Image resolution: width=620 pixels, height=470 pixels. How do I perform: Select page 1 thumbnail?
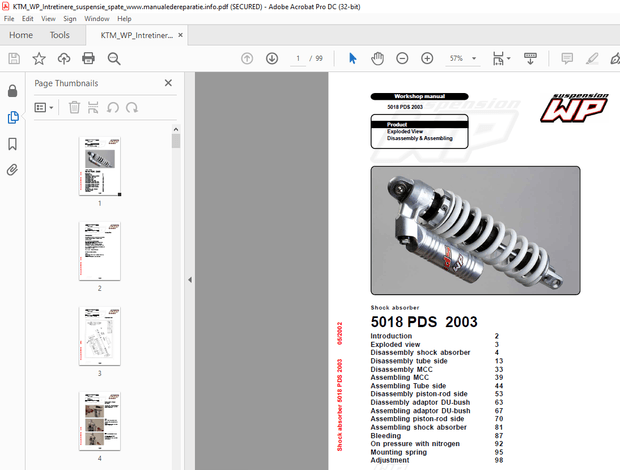coord(100,166)
